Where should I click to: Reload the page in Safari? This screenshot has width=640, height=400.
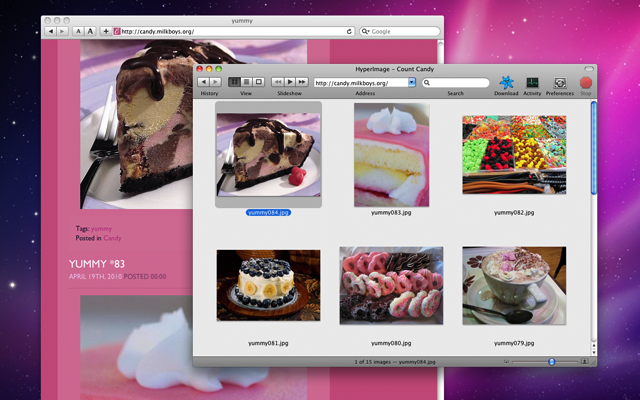coord(349,31)
